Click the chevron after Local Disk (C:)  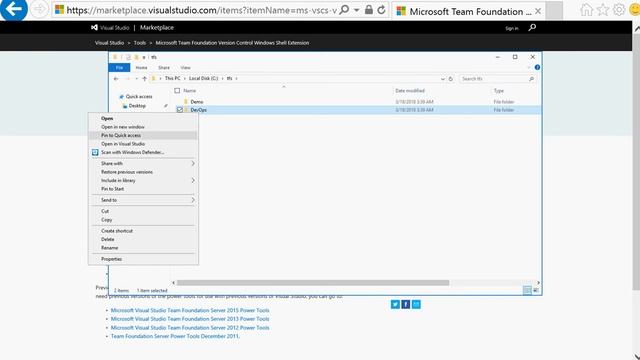click(x=223, y=78)
